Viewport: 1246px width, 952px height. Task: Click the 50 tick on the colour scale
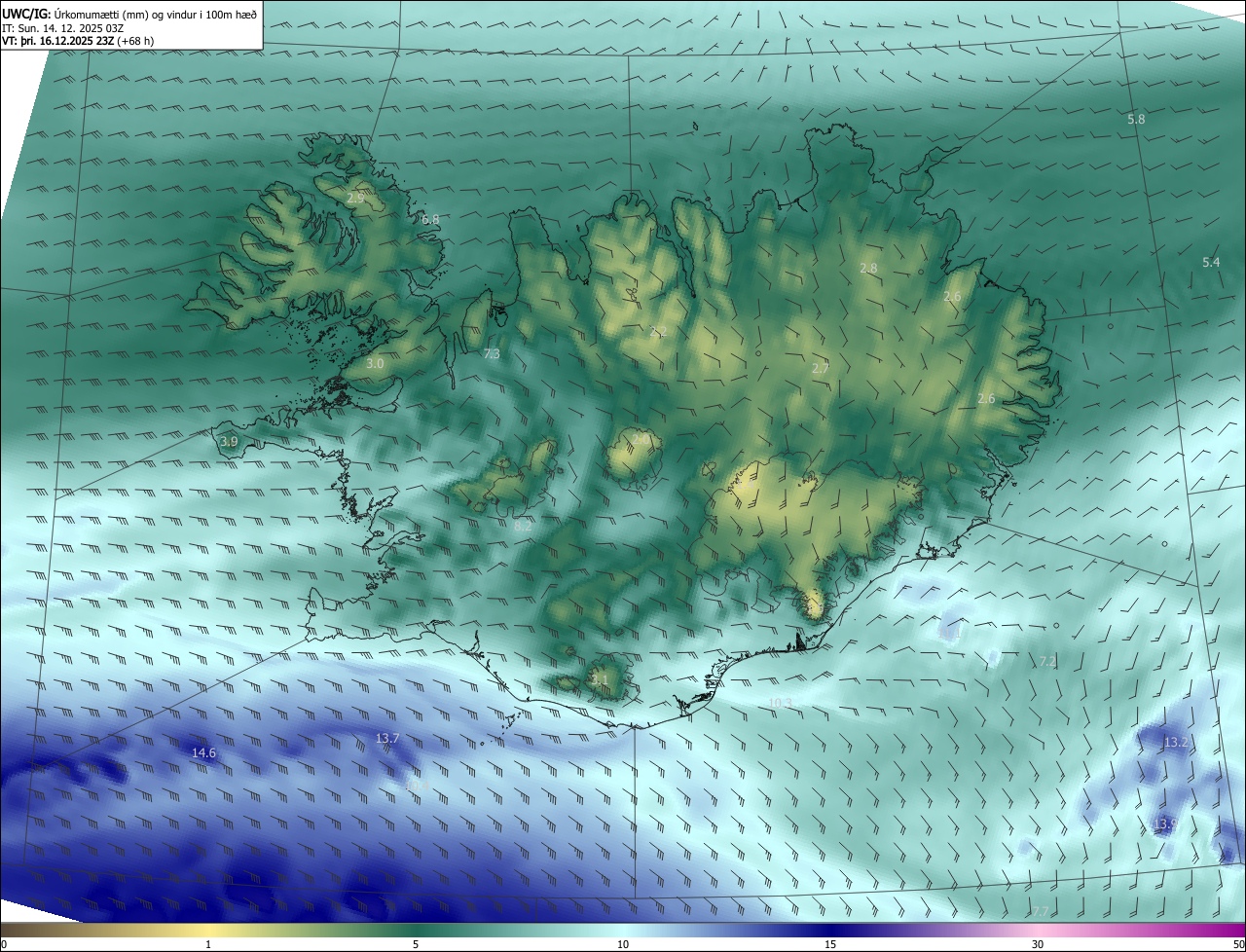point(1238,944)
